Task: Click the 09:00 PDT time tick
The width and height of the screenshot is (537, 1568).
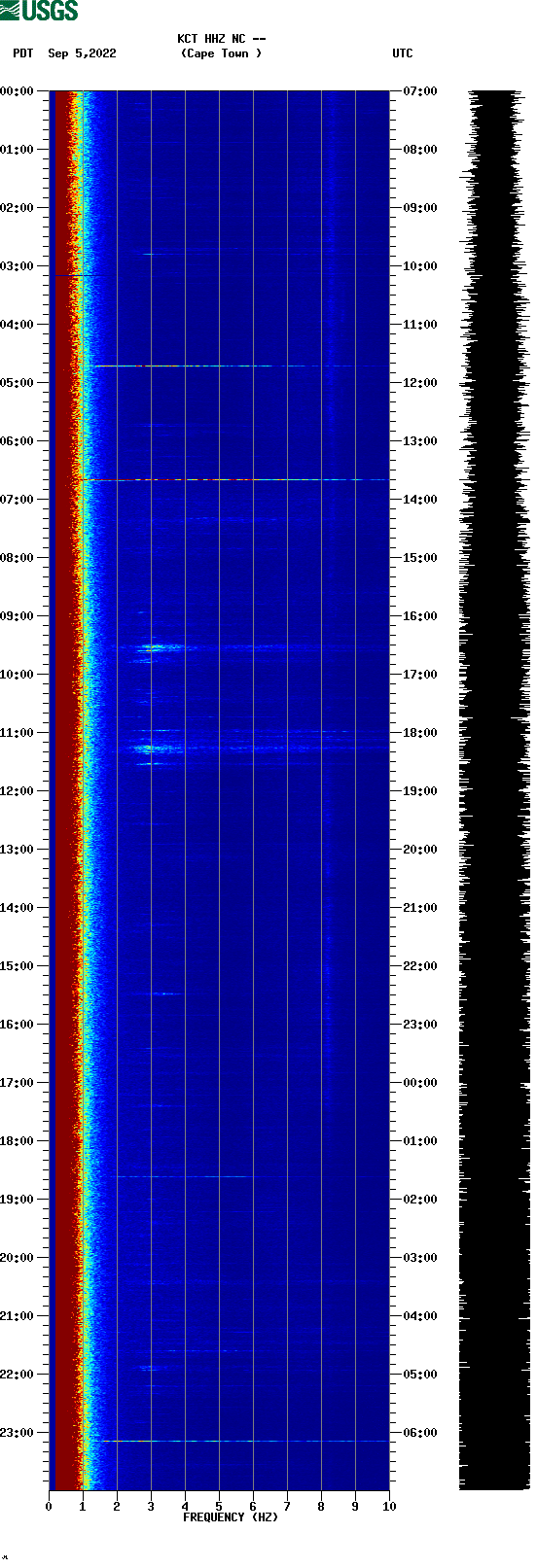Action: (x=18, y=616)
